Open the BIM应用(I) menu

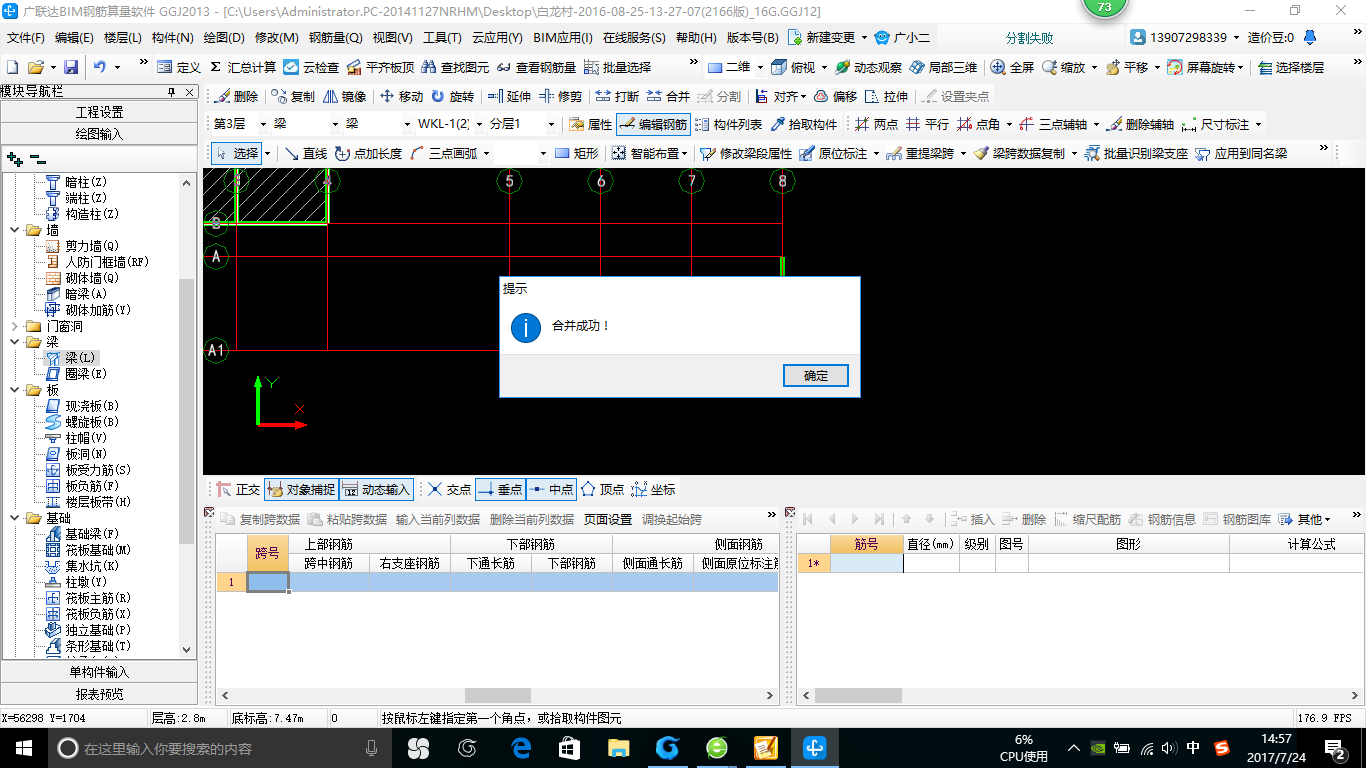coord(563,37)
